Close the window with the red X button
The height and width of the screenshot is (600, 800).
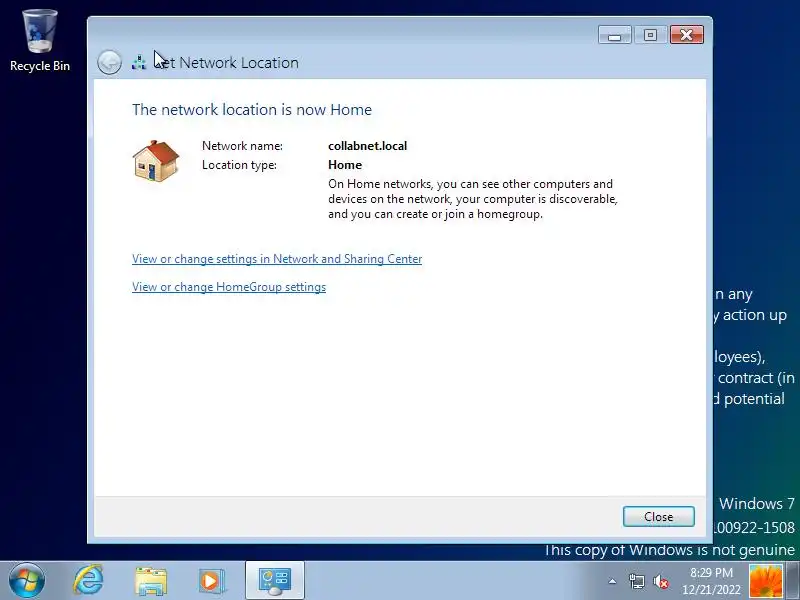pos(687,35)
